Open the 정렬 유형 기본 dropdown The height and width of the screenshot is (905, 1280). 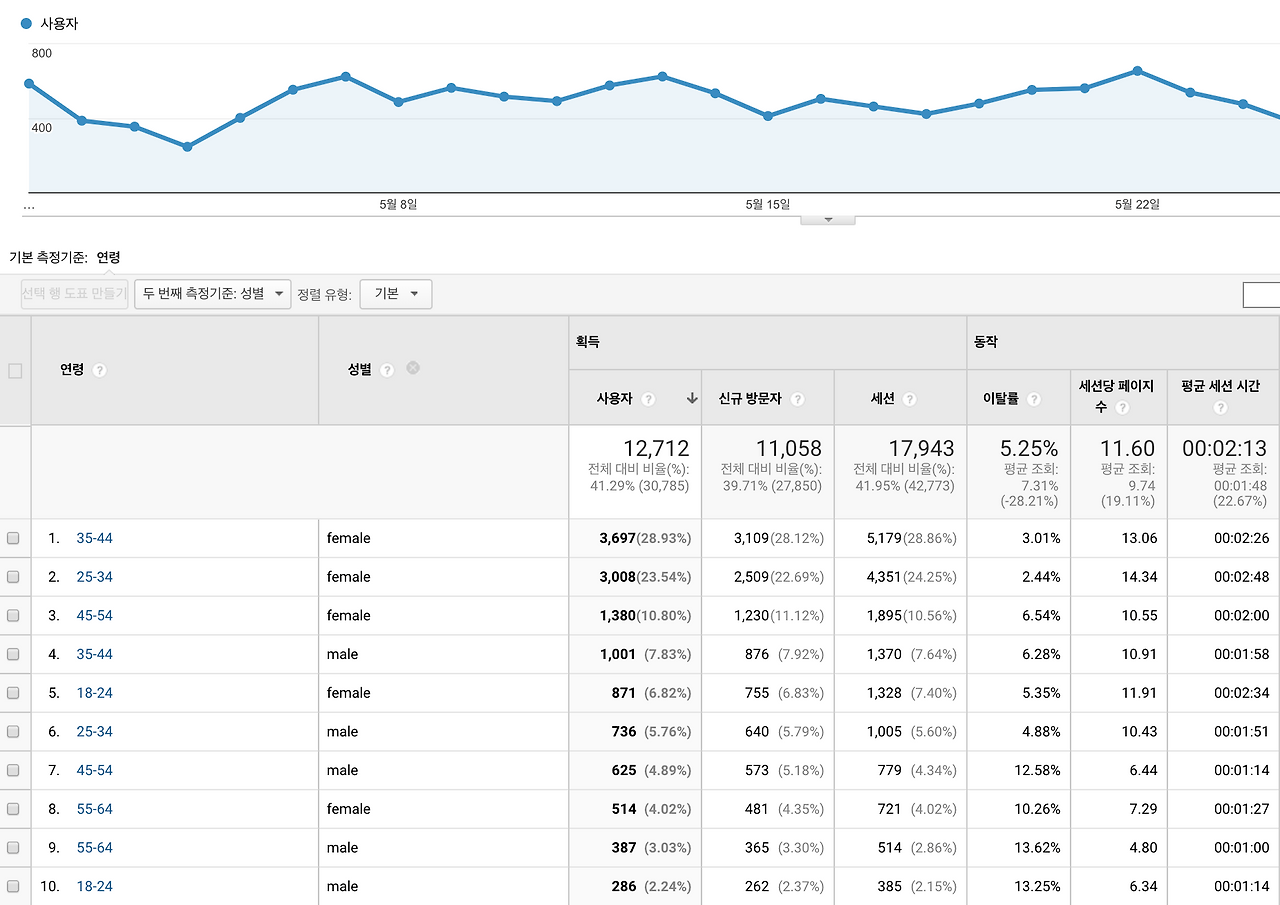[396, 294]
